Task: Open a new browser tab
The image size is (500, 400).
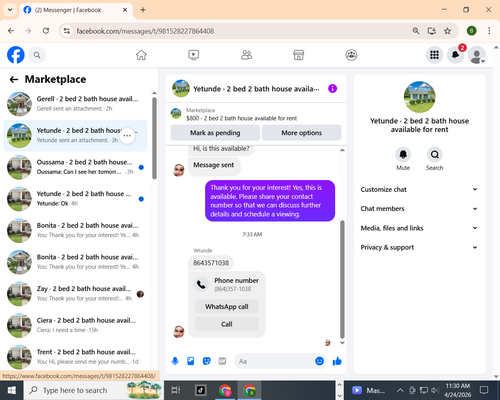Action: click(x=143, y=10)
